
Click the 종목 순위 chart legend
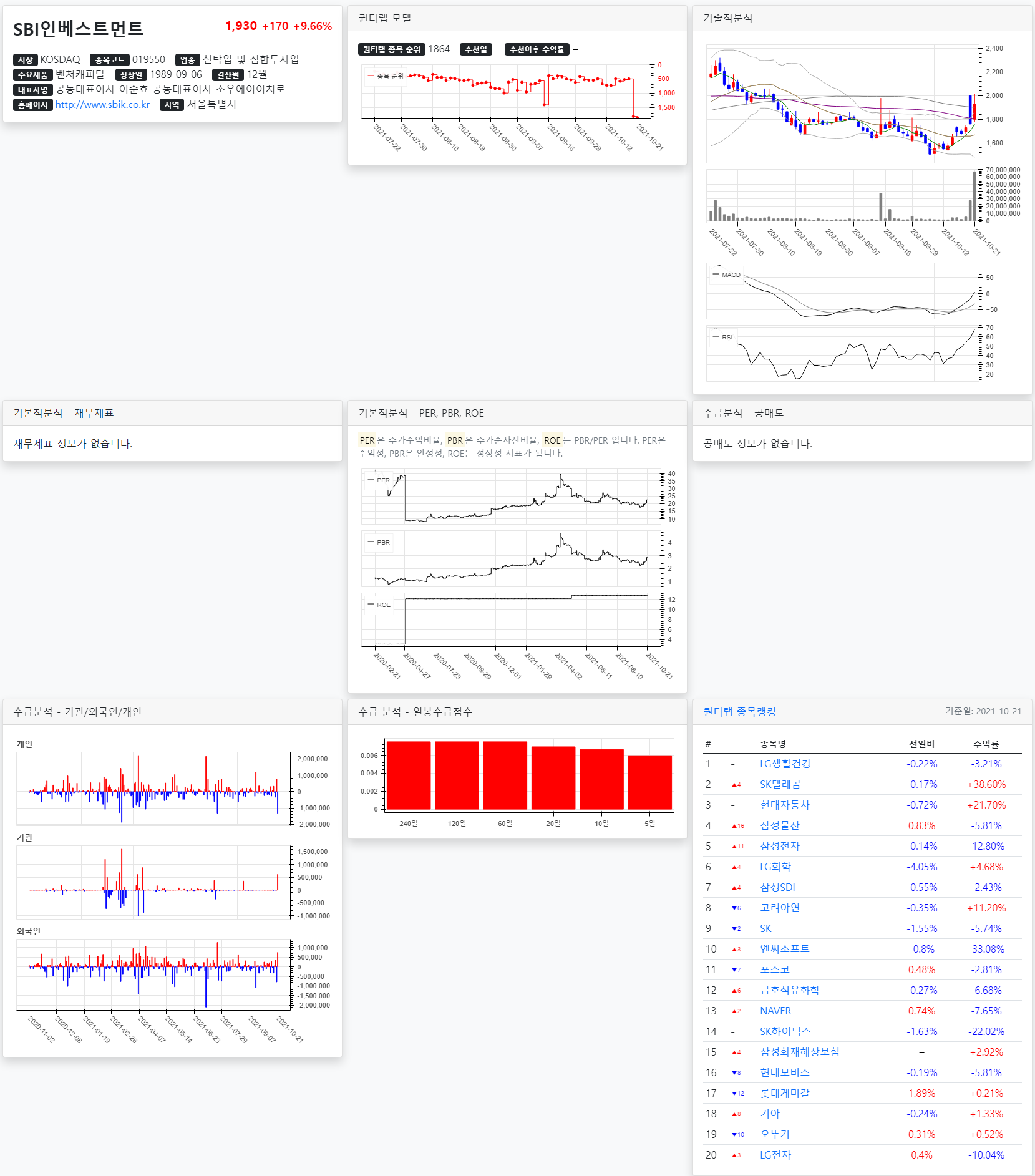pyautogui.click(x=385, y=76)
